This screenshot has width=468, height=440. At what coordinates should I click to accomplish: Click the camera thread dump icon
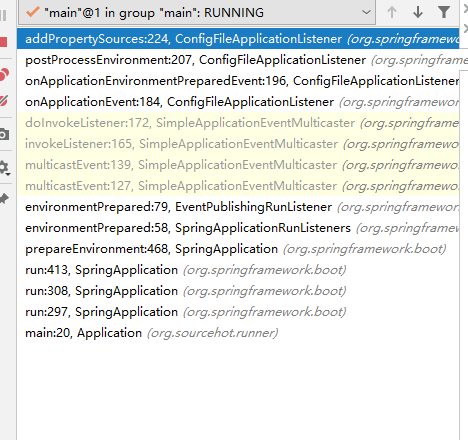[x=4, y=134]
